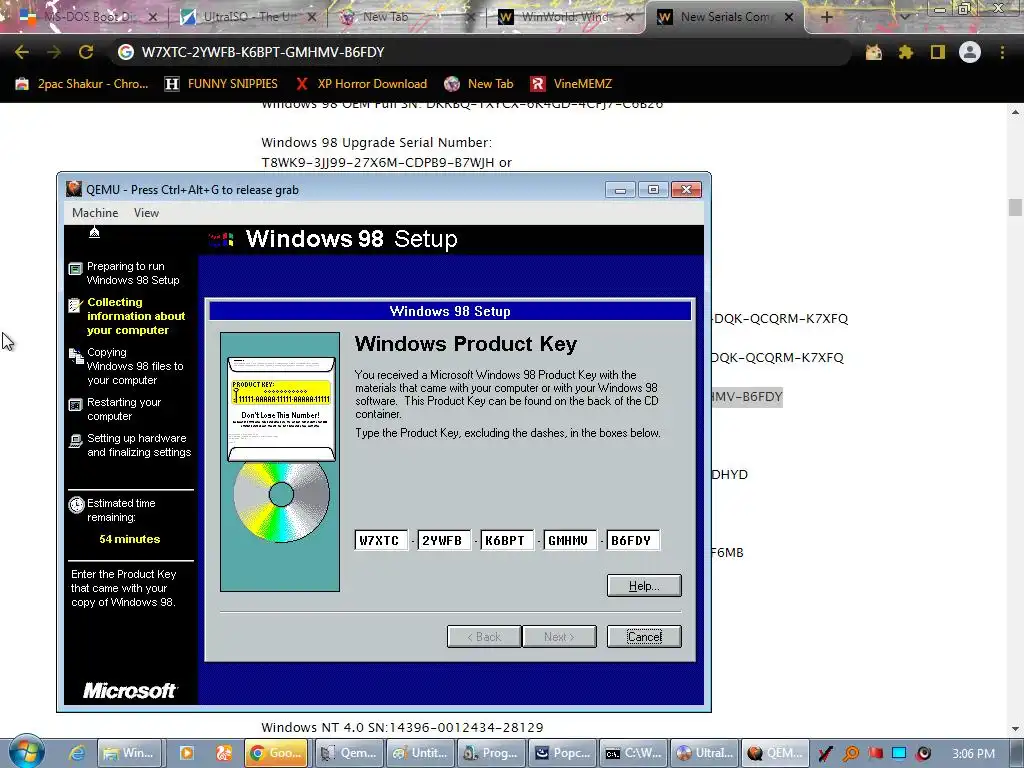The image size is (1024, 768).
Task: Switch to Google Chrome taskbar button
Action: tap(276, 753)
